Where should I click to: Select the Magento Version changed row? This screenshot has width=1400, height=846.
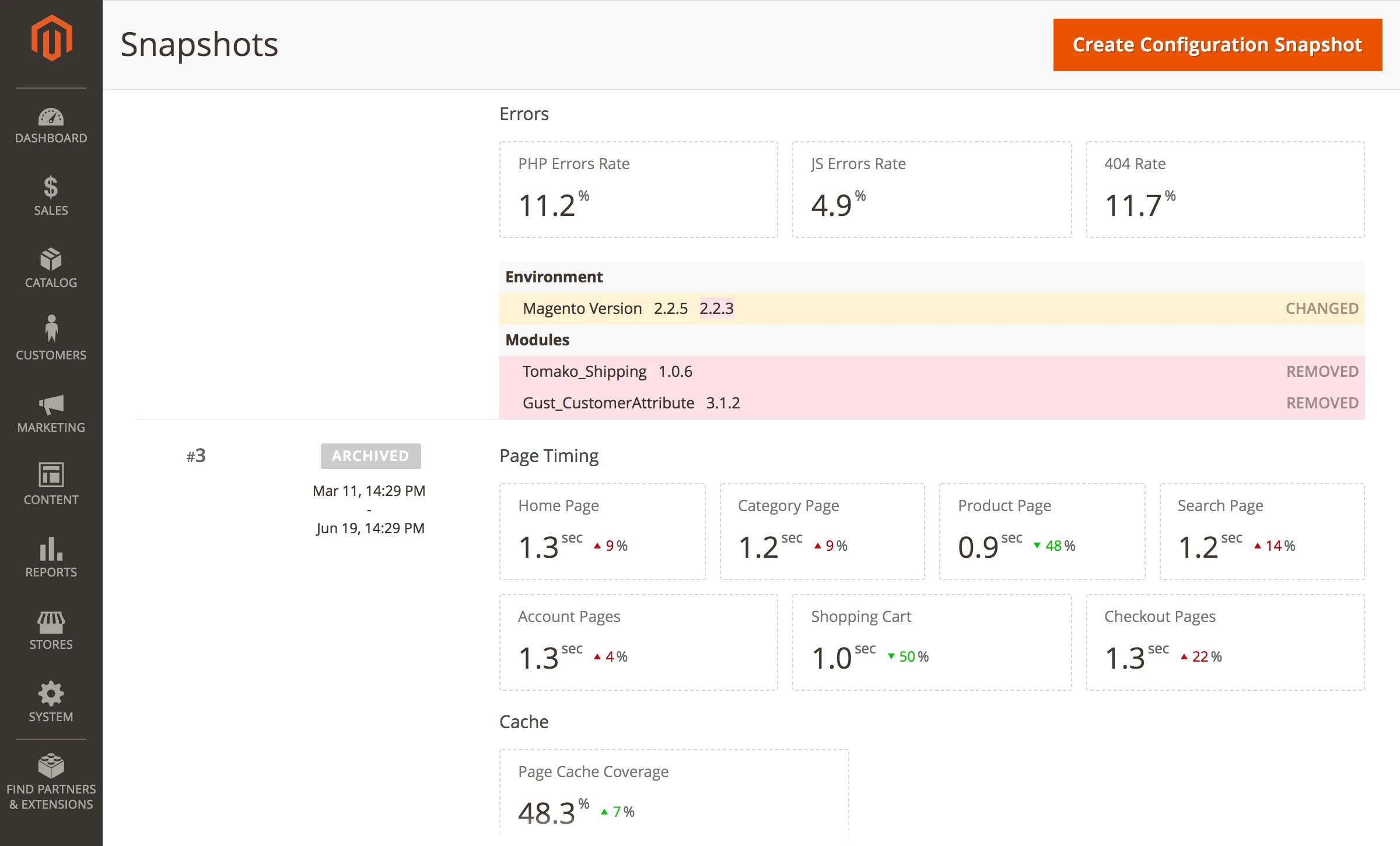pyautogui.click(x=932, y=309)
